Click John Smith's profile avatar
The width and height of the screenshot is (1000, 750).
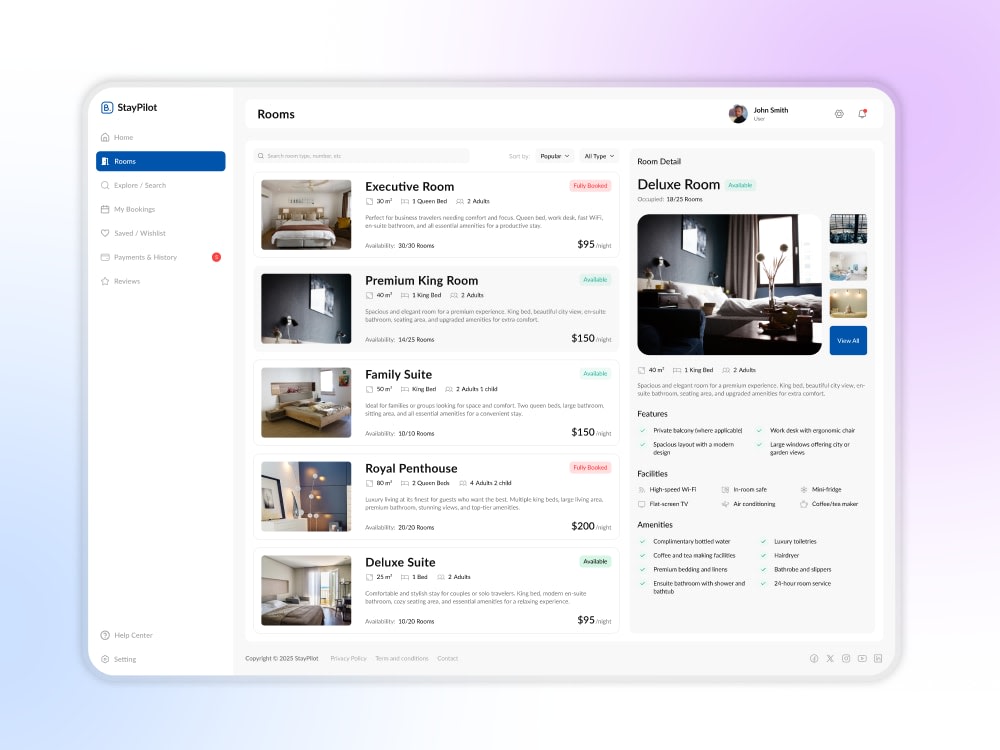[x=738, y=114]
